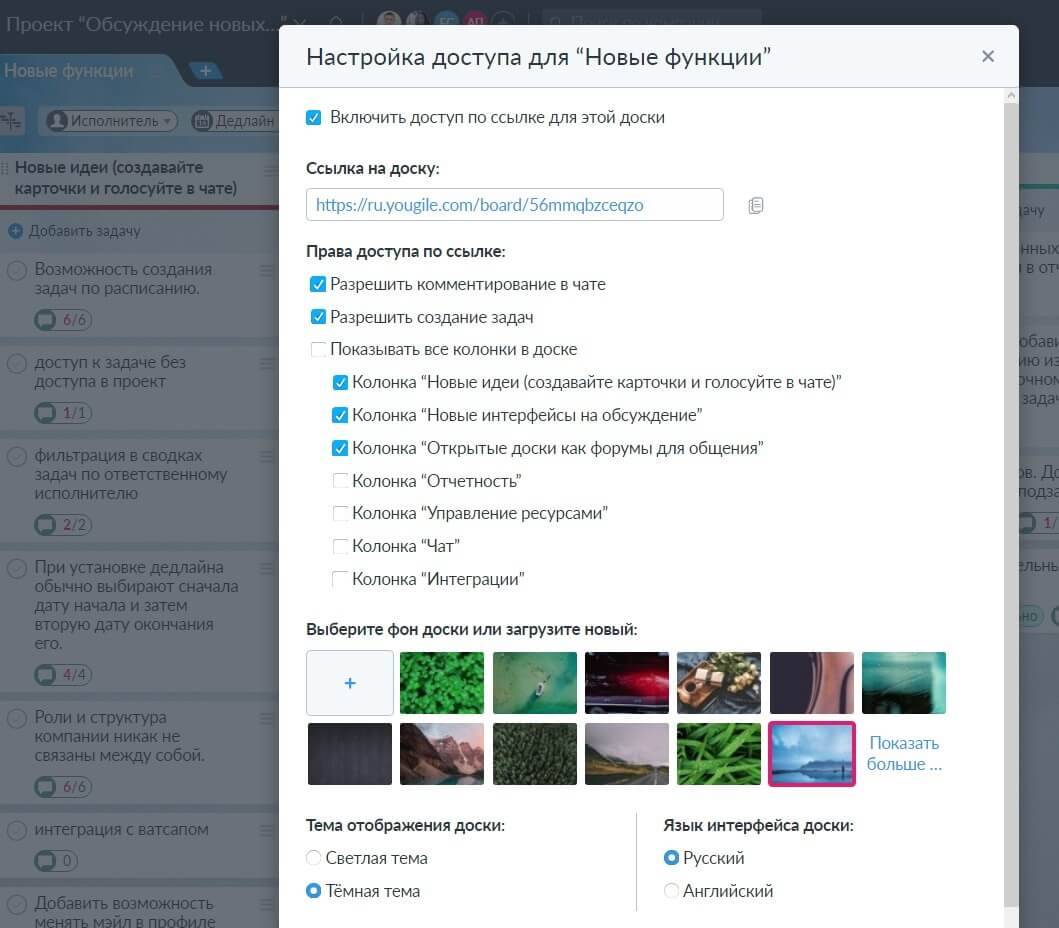Enable Показывать все колонки в доске

(319, 350)
